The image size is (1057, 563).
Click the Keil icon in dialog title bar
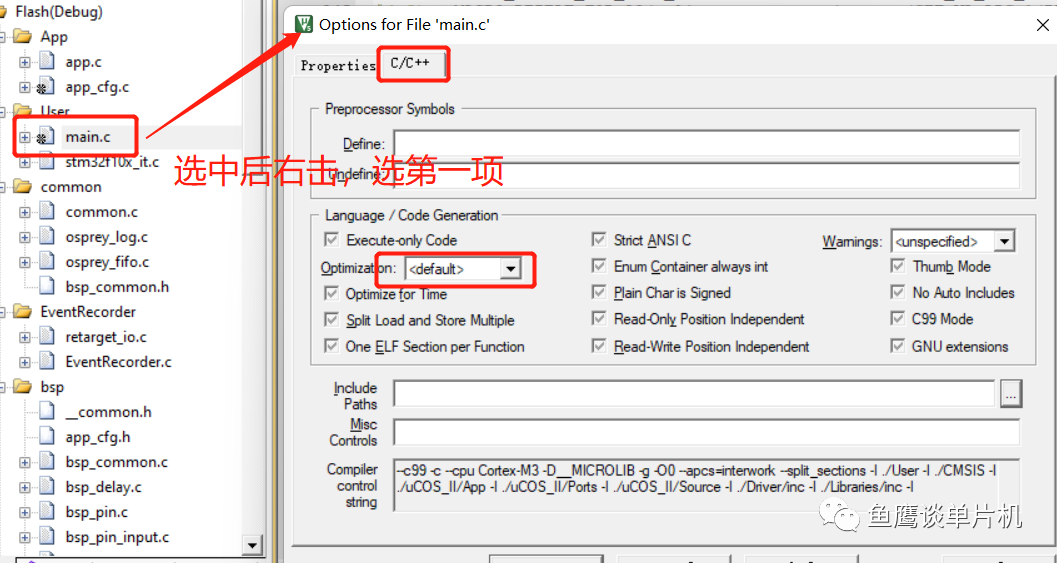[x=304, y=24]
